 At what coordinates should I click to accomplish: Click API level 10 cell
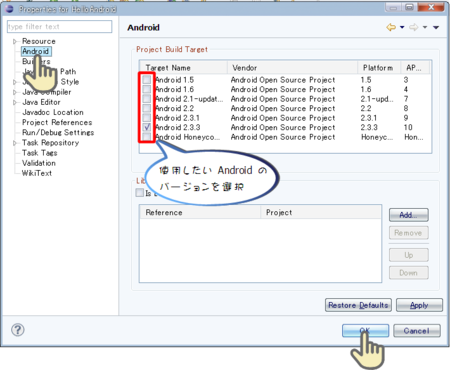pyautogui.click(x=408, y=127)
